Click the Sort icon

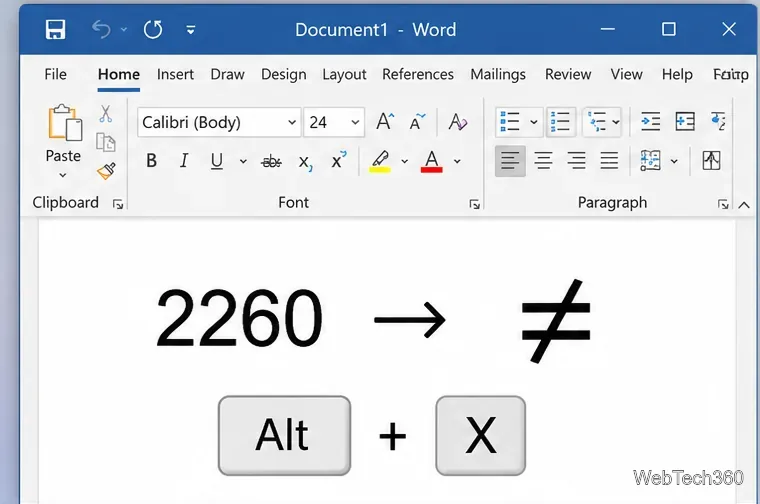tap(718, 121)
